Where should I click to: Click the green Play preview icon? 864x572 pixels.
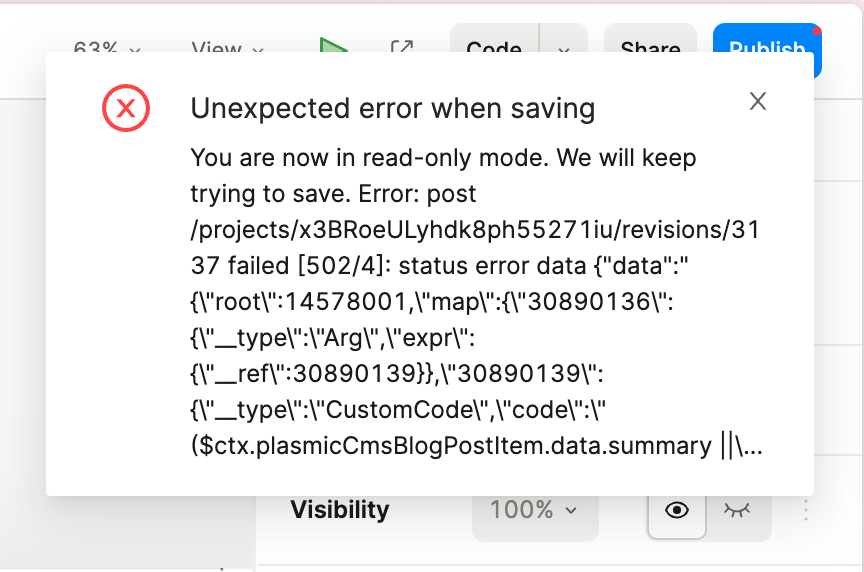[333, 45]
